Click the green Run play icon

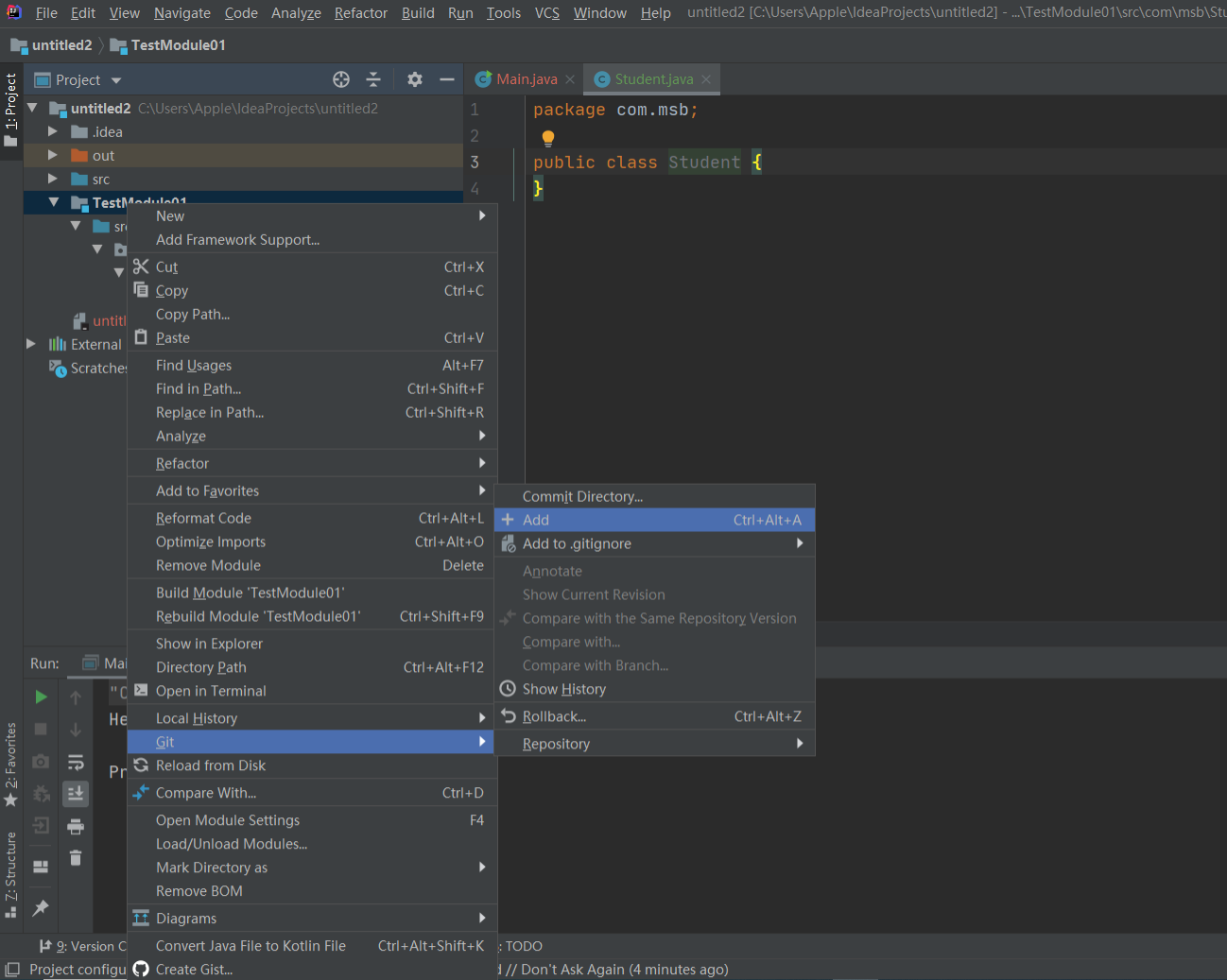pos(41,696)
